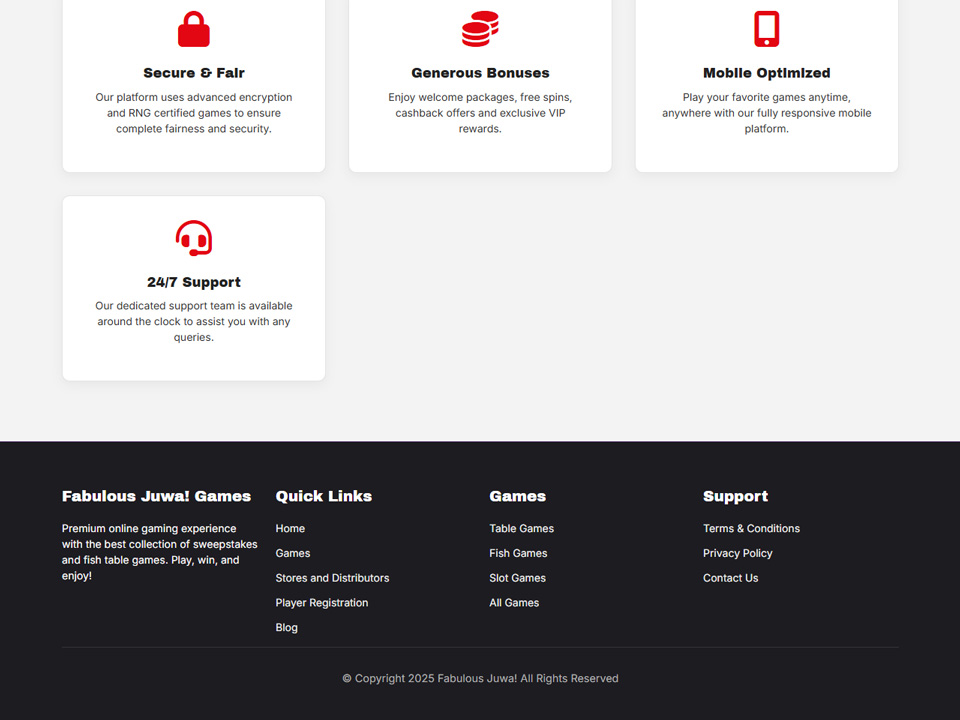Screen dimensions: 960x720
Task: Click the 24/7 Support card heading
Action: tap(194, 282)
